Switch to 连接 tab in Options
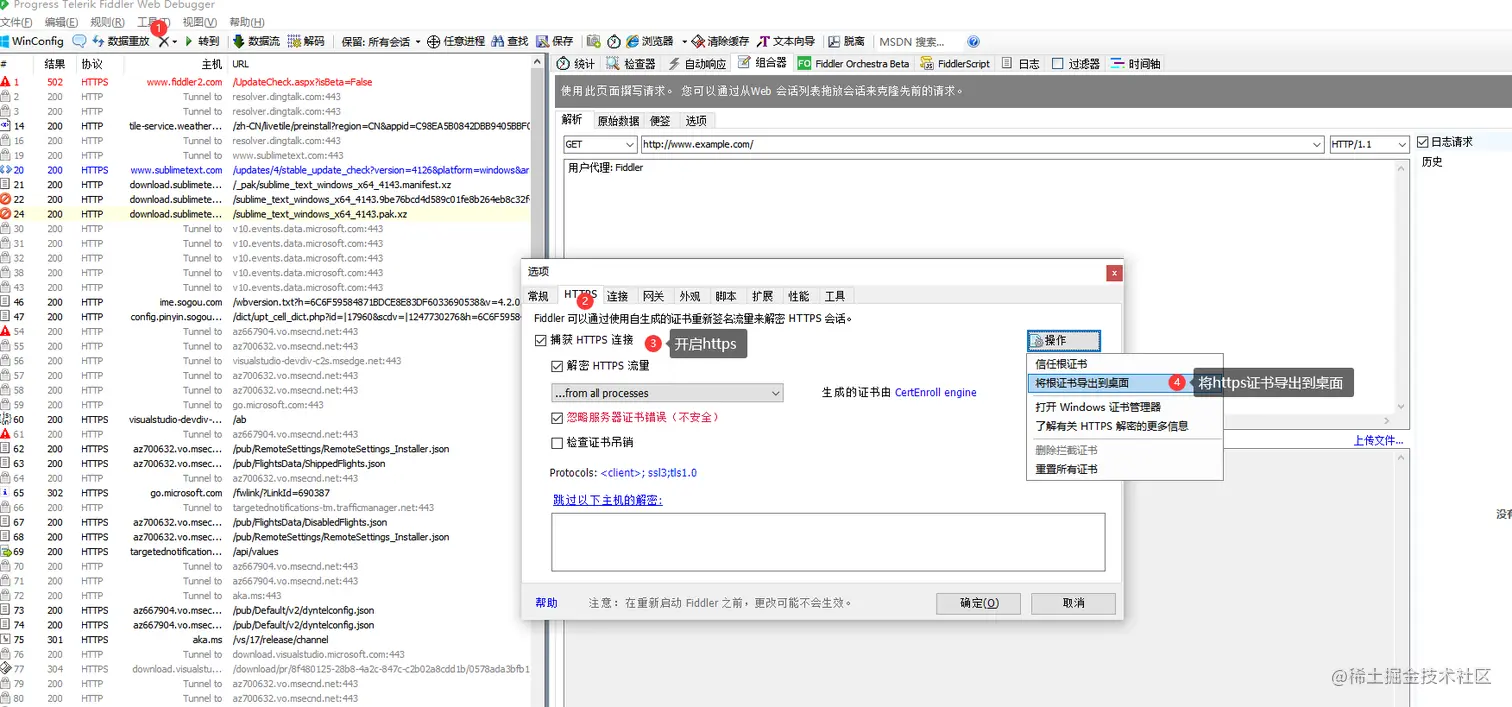 click(617, 296)
